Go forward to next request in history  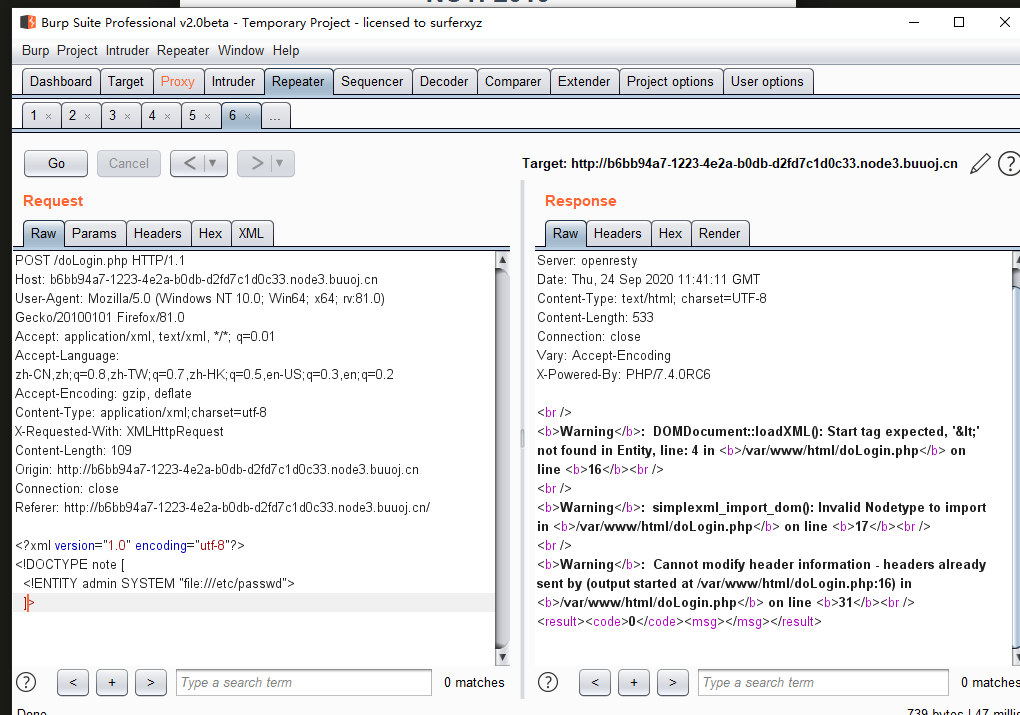pyautogui.click(x=256, y=163)
